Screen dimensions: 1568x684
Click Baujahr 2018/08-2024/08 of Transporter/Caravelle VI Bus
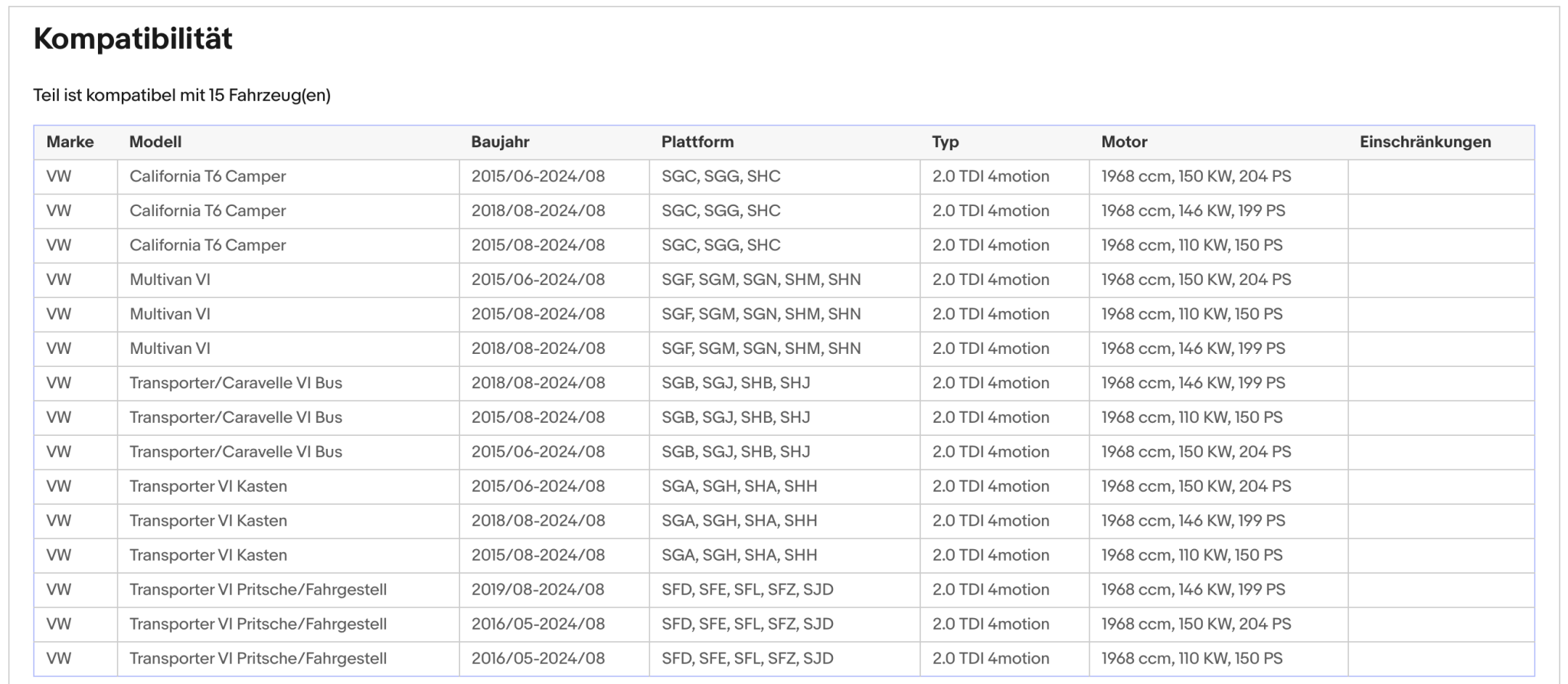click(538, 383)
